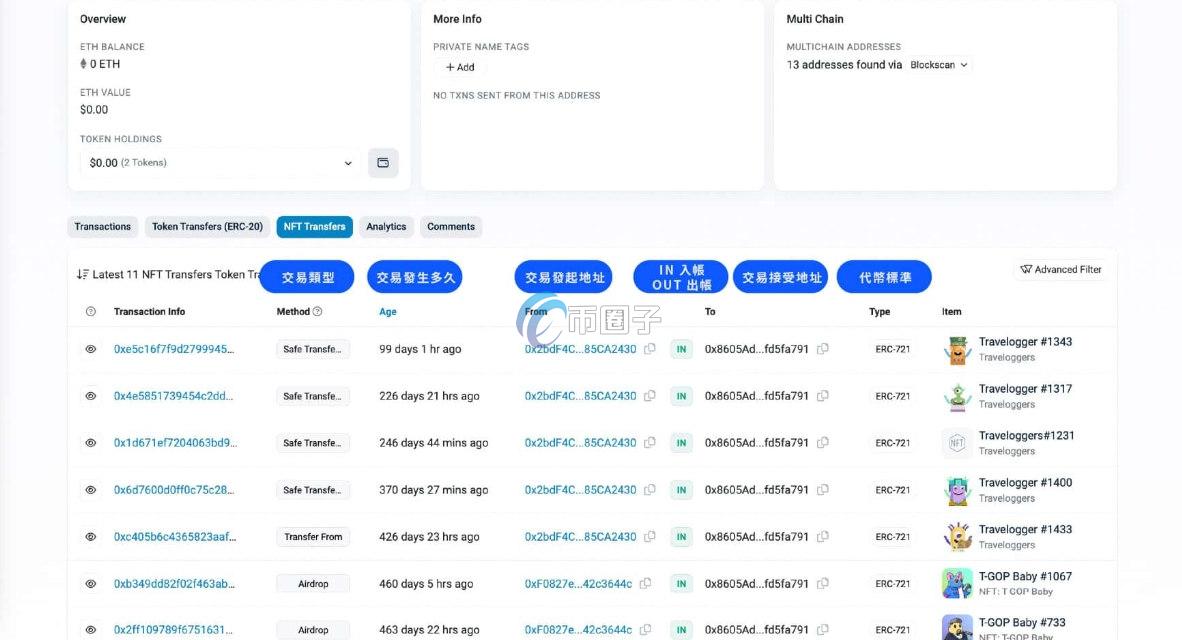Switch to the Token Transfers (ERC-20) tab

207,226
